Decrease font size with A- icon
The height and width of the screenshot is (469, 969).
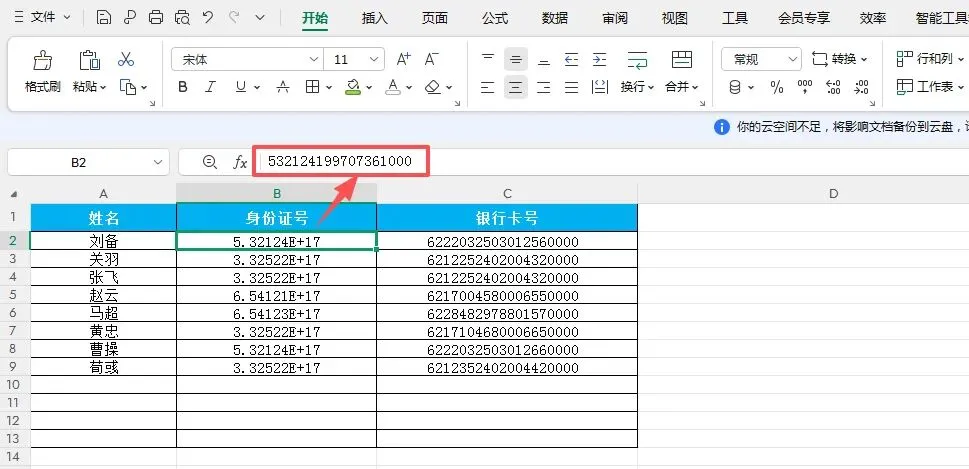[x=431, y=59]
